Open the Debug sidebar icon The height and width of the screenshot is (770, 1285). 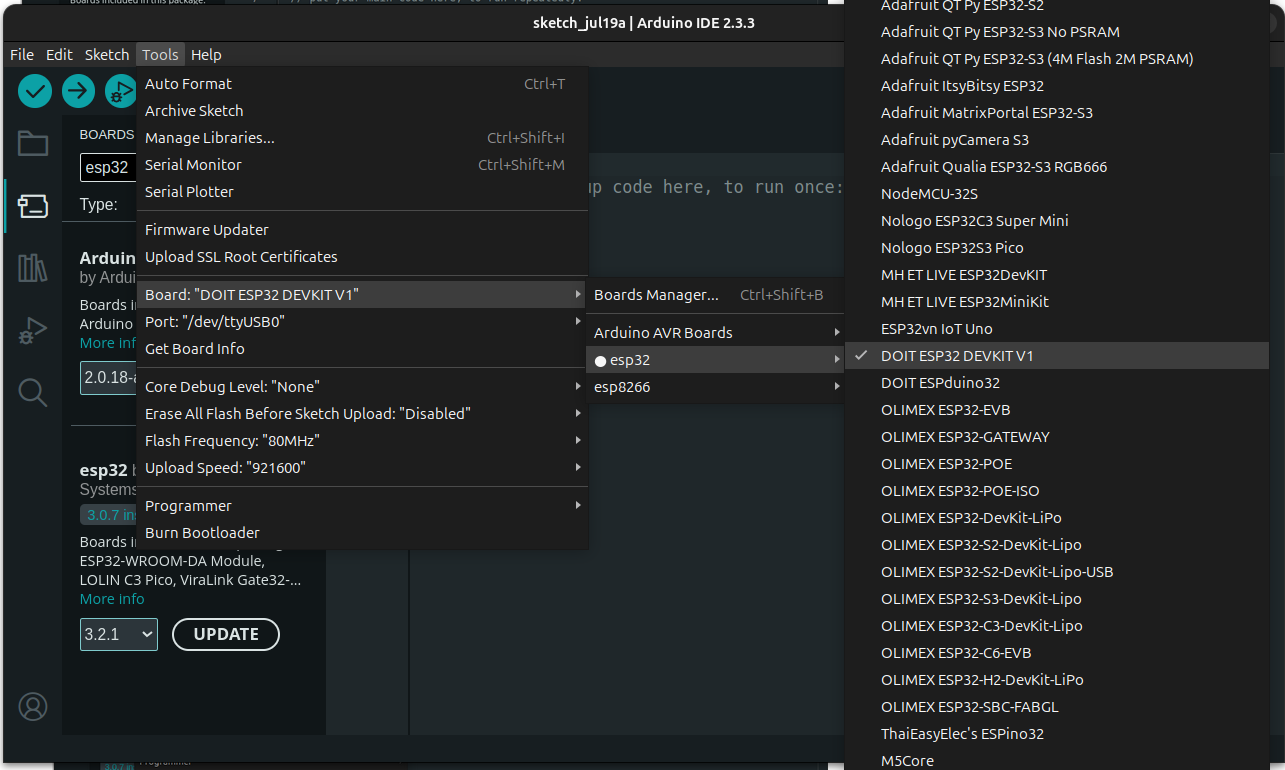33,331
